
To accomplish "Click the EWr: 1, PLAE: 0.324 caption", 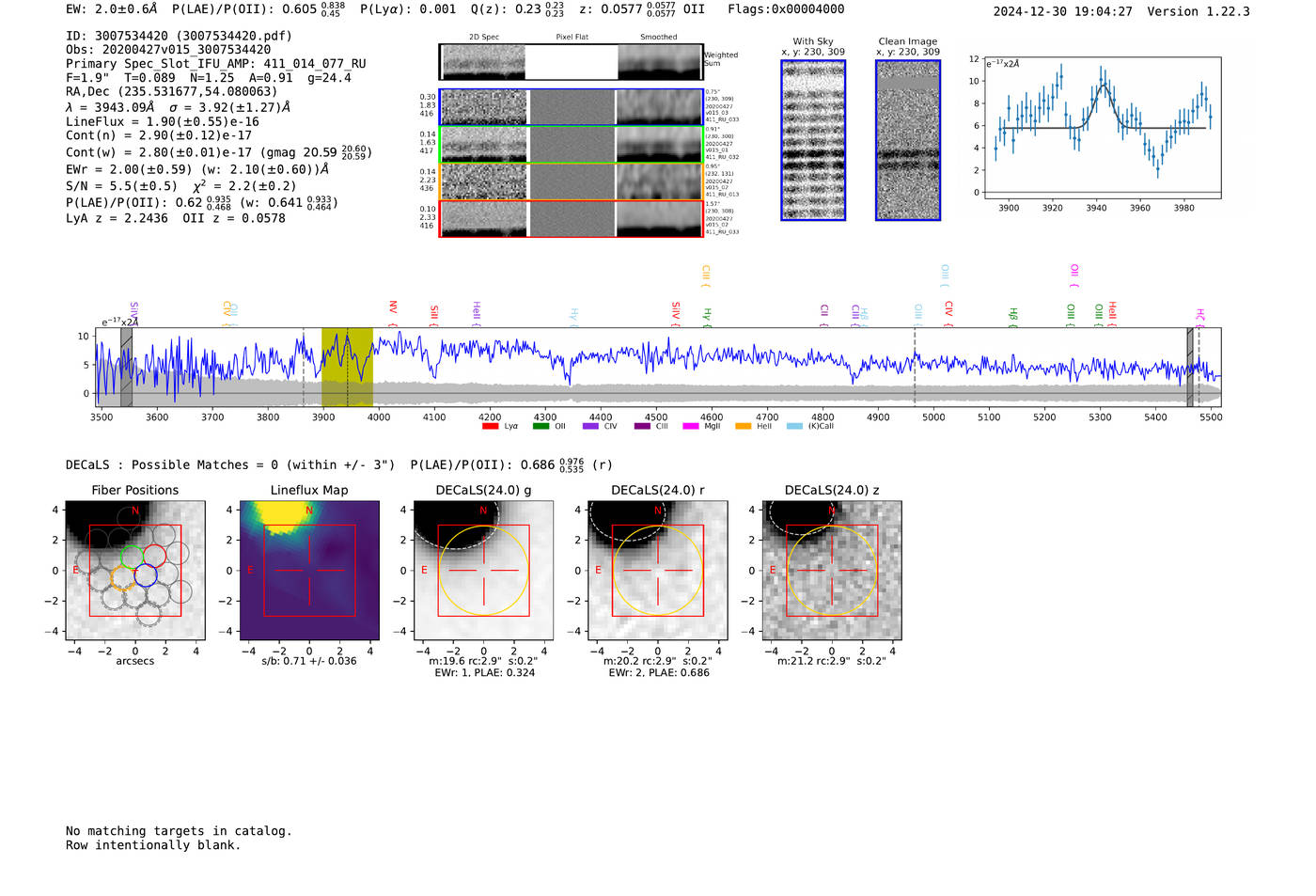I will [485, 673].
